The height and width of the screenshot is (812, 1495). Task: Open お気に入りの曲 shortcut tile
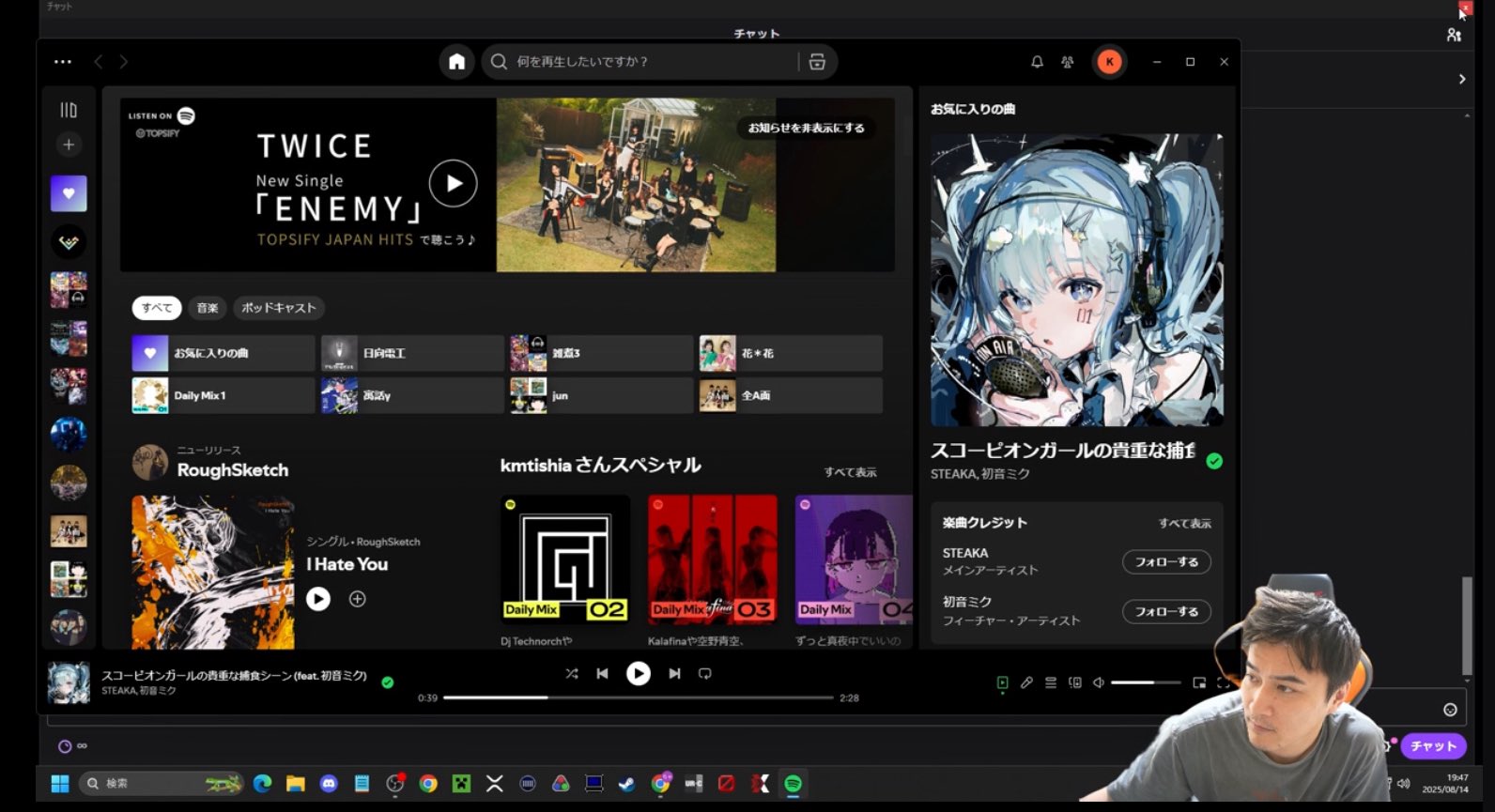[223, 353]
